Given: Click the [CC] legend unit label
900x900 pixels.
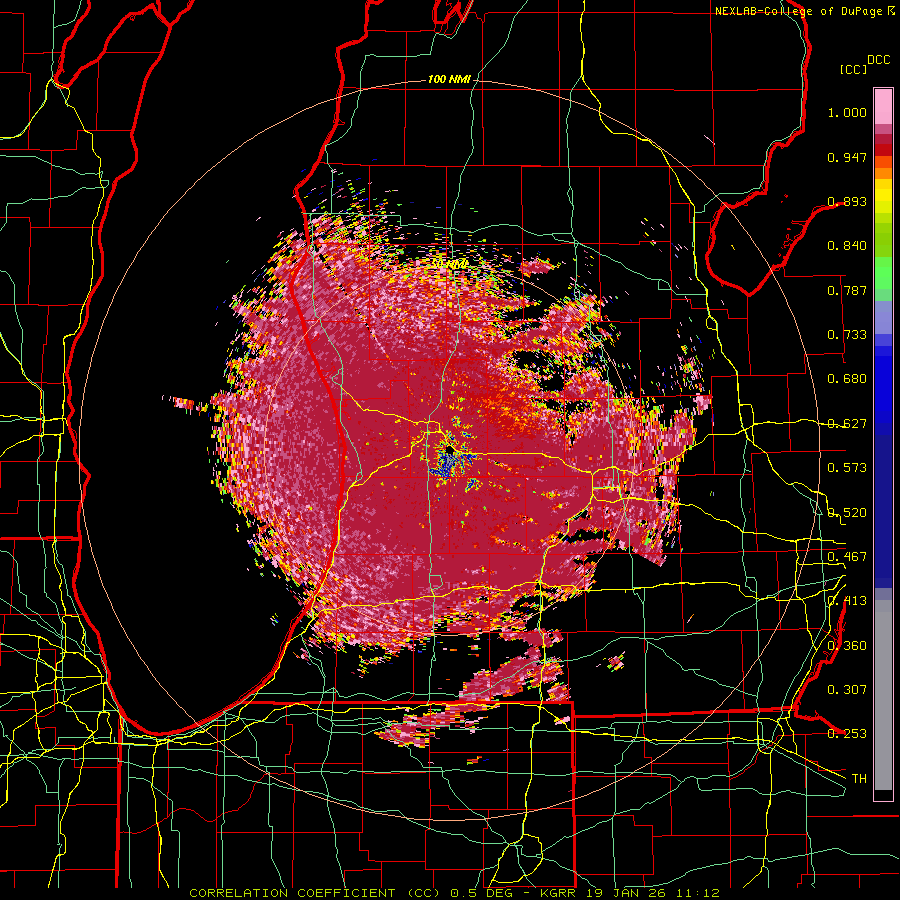Looking at the screenshot, I should pyautogui.click(x=854, y=69).
